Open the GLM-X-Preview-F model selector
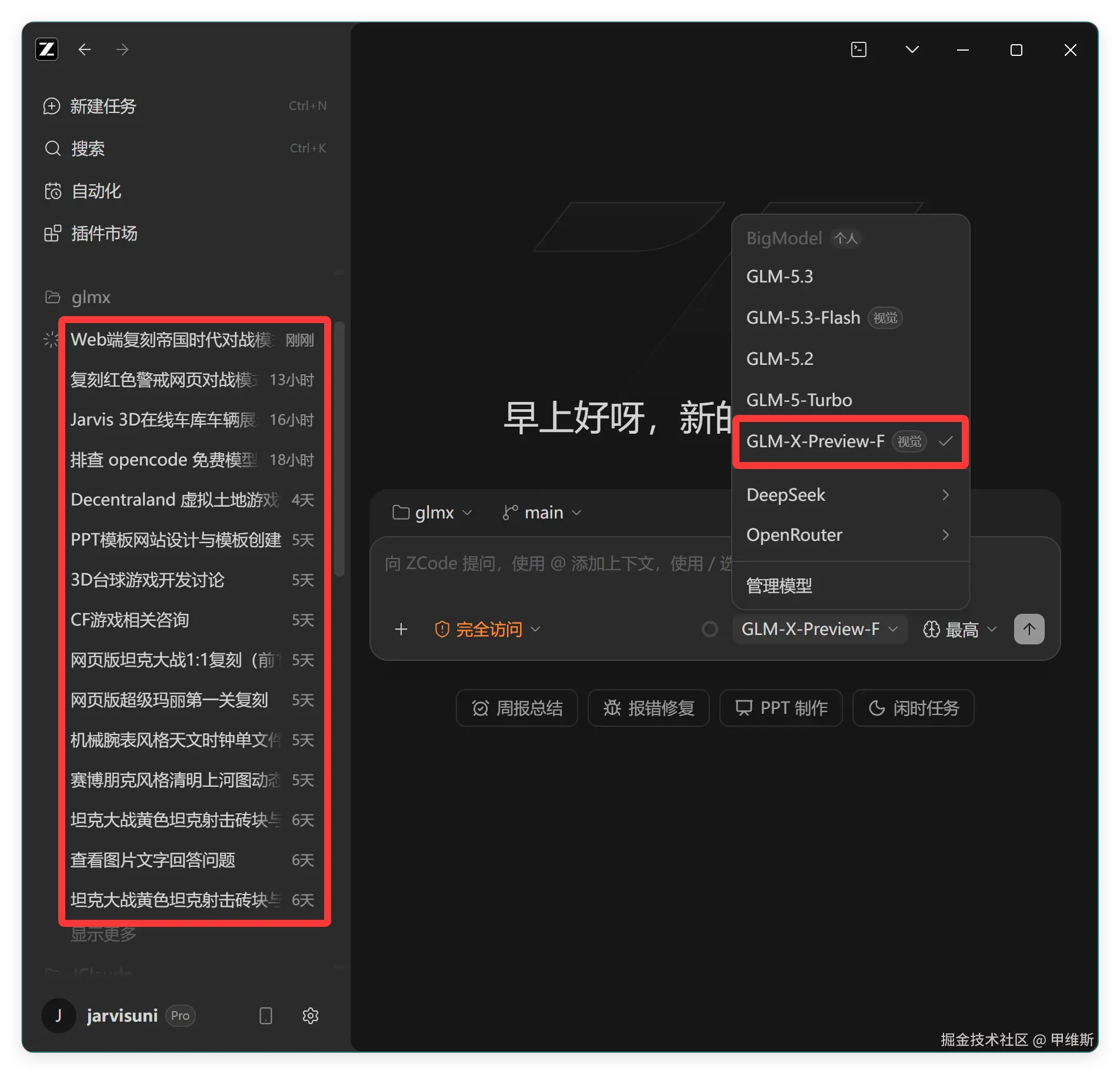The height and width of the screenshot is (1074, 1120). tap(820, 629)
